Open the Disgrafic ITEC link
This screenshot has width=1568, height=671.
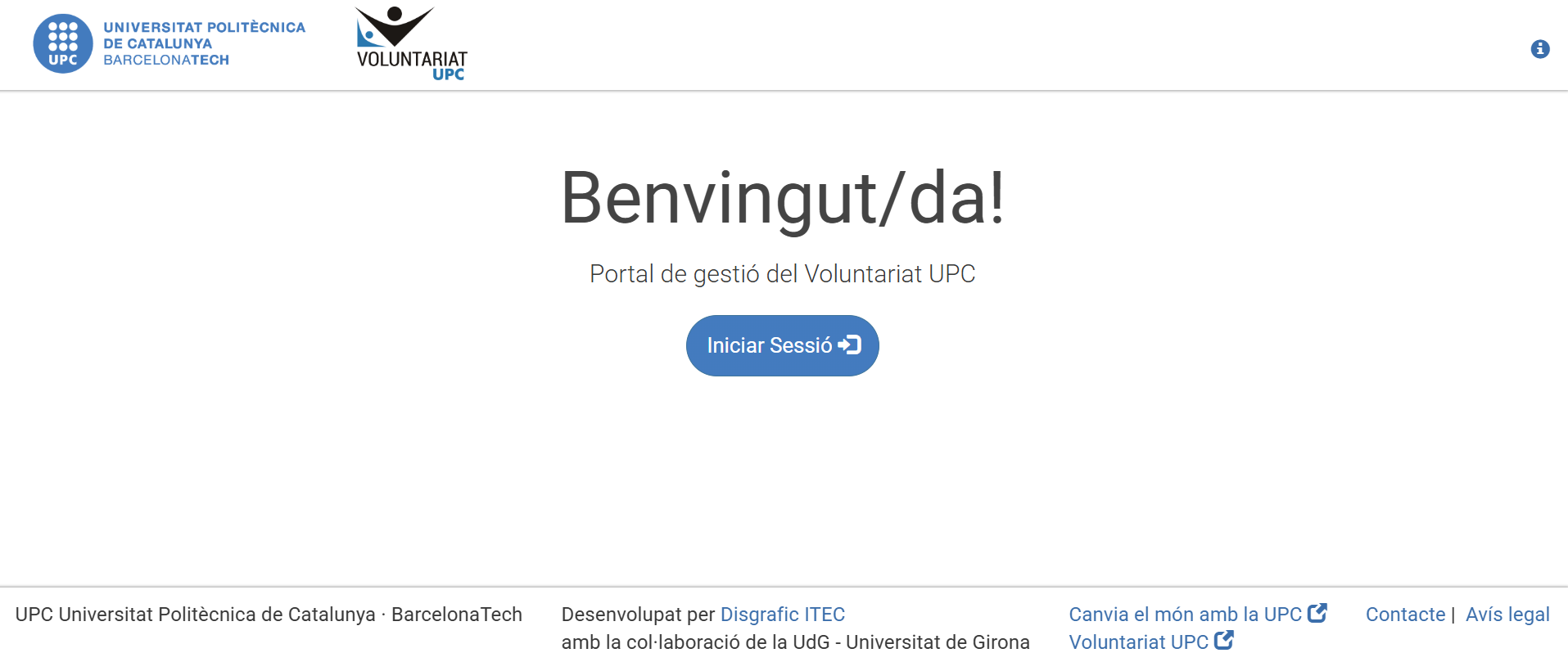click(x=782, y=615)
